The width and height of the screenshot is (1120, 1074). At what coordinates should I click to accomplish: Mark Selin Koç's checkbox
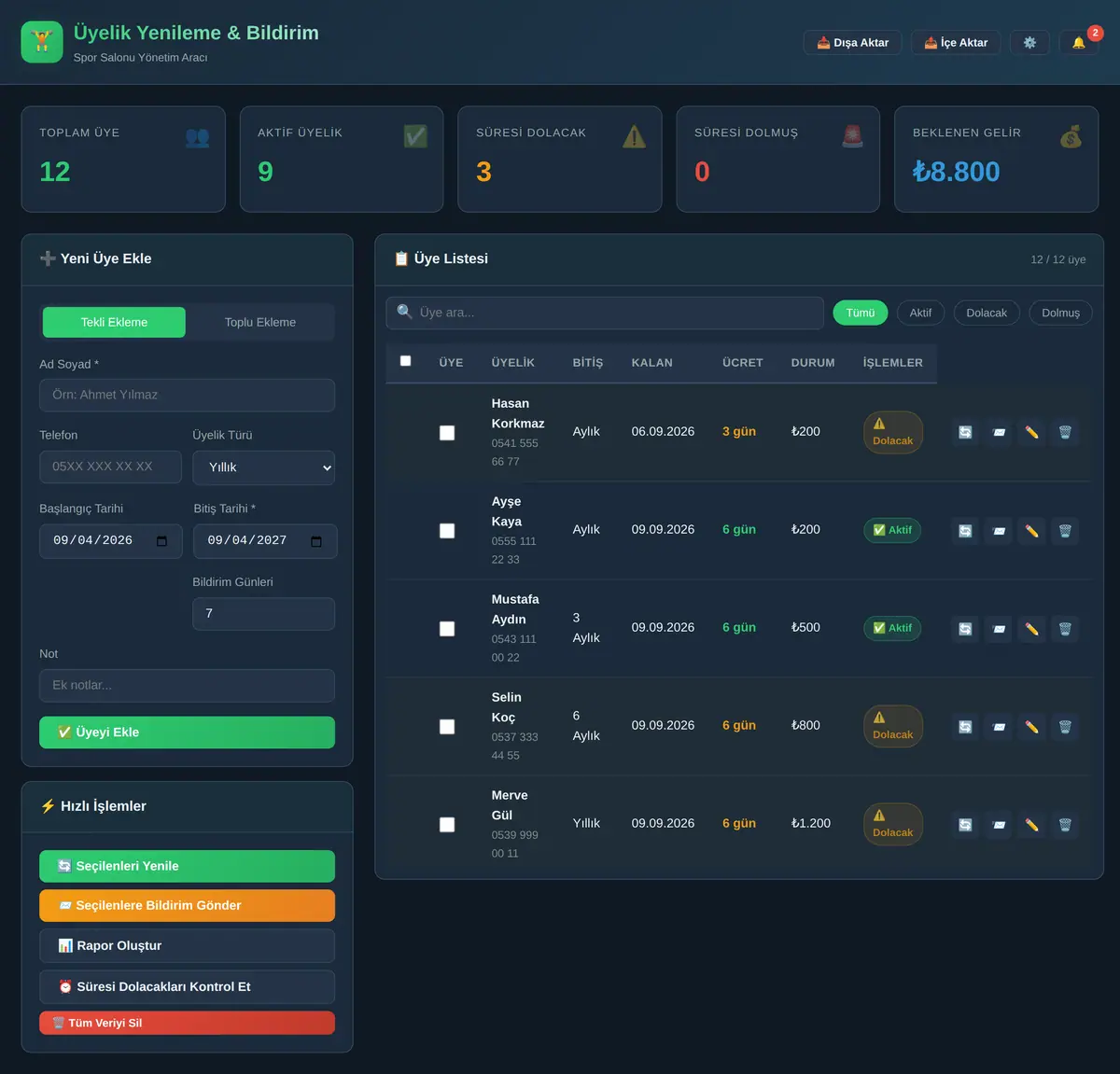(x=447, y=727)
